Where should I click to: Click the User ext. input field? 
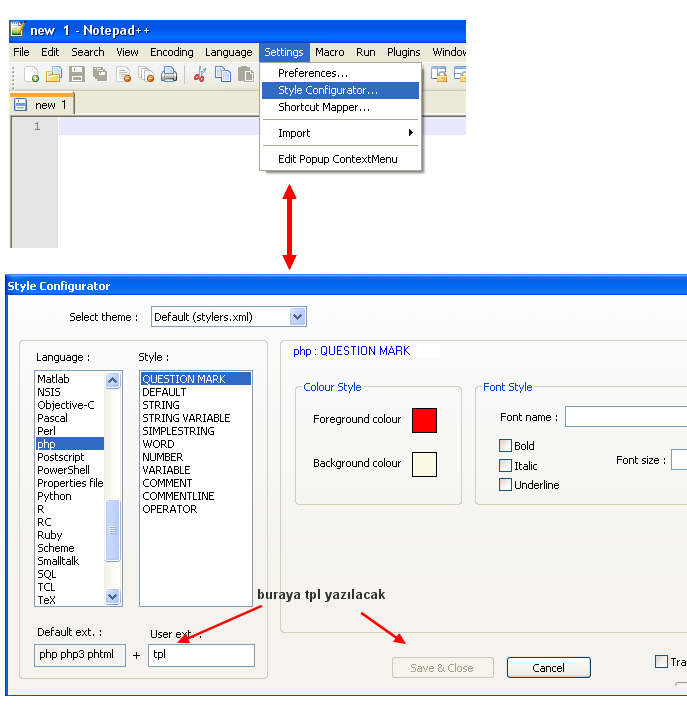(201, 655)
